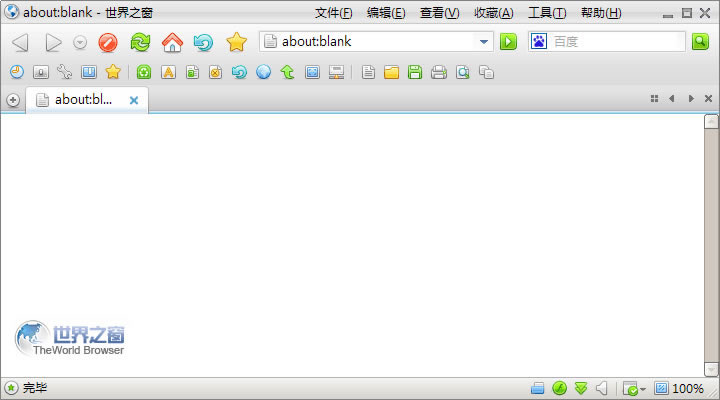Click the page with green box icon
The width and height of the screenshot is (720, 400).
[192, 72]
